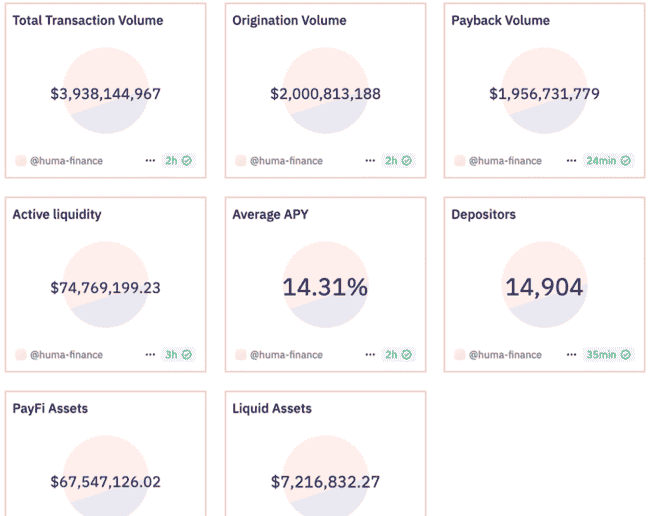The width and height of the screenshot is (650, 516).
Task: Click the 24min refresh status on Payback Volume
Action: [607, 160]
